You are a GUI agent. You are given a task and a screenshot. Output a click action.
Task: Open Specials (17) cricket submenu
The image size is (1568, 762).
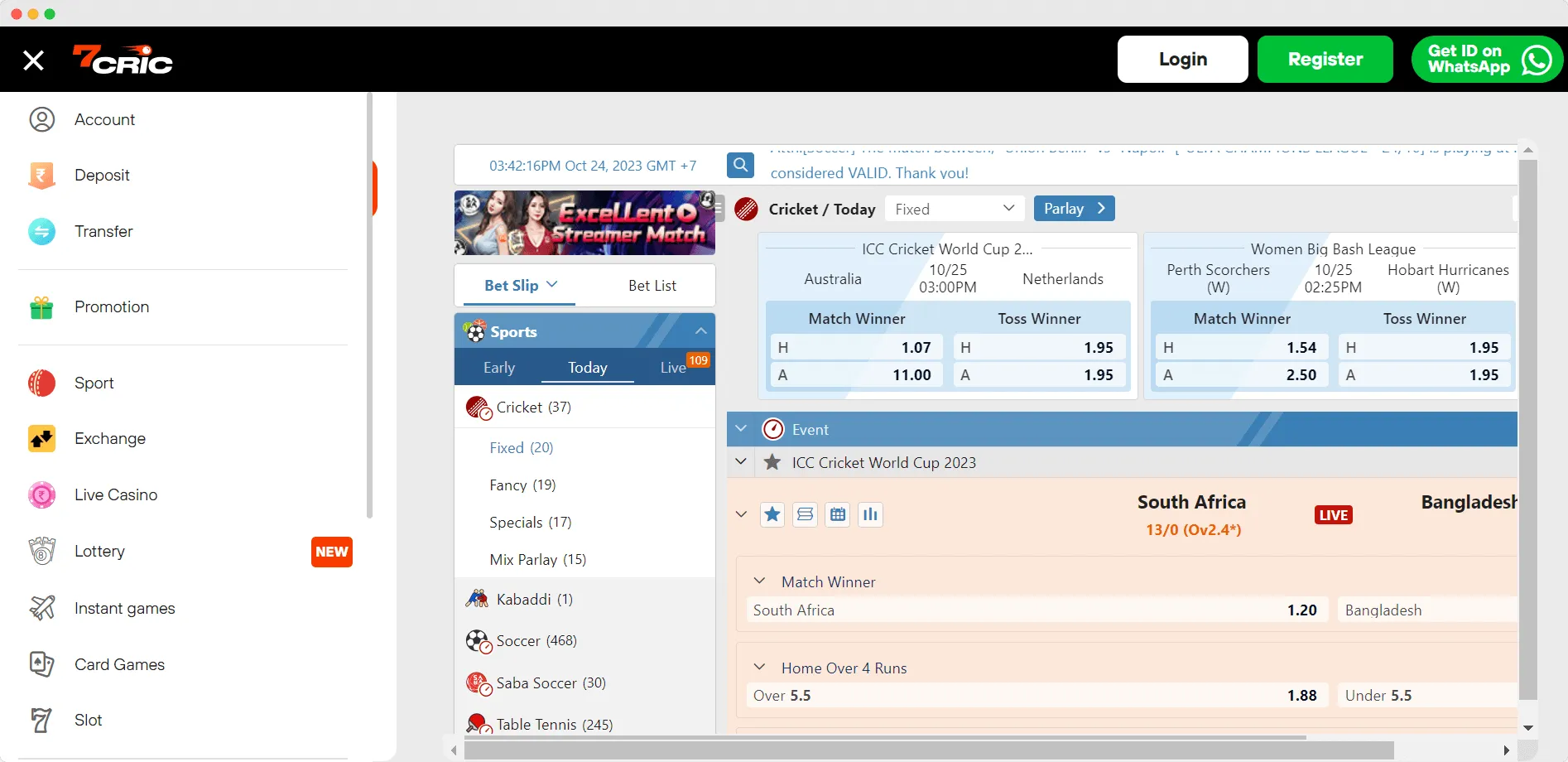tap(531, 522)
